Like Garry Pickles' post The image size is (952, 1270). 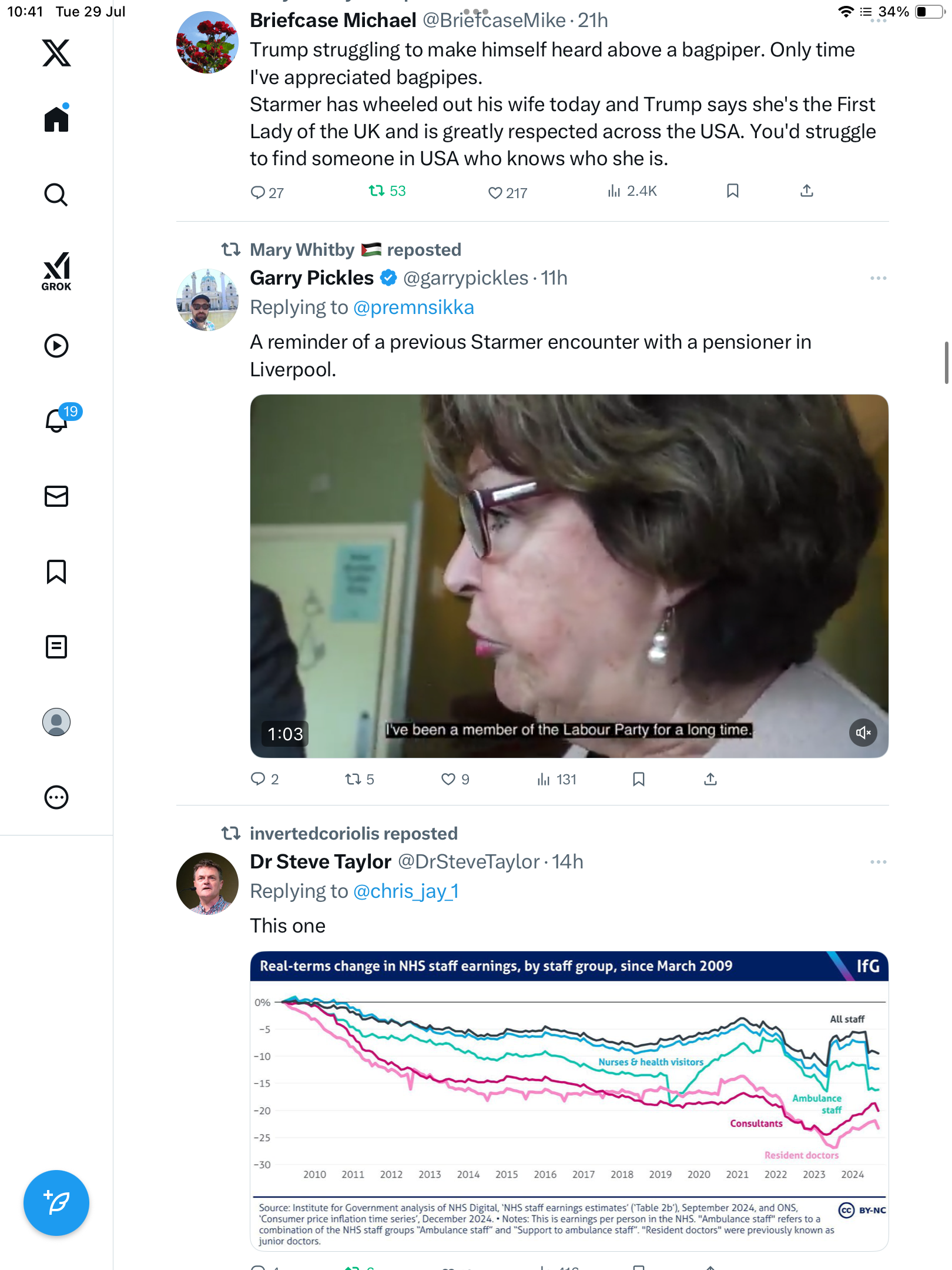tap(455, 780)
